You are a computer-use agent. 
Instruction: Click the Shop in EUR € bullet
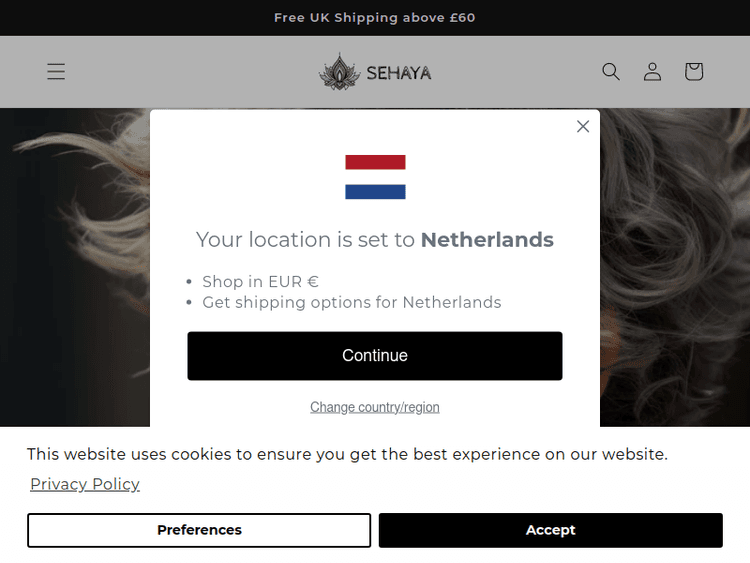[260, 282]
